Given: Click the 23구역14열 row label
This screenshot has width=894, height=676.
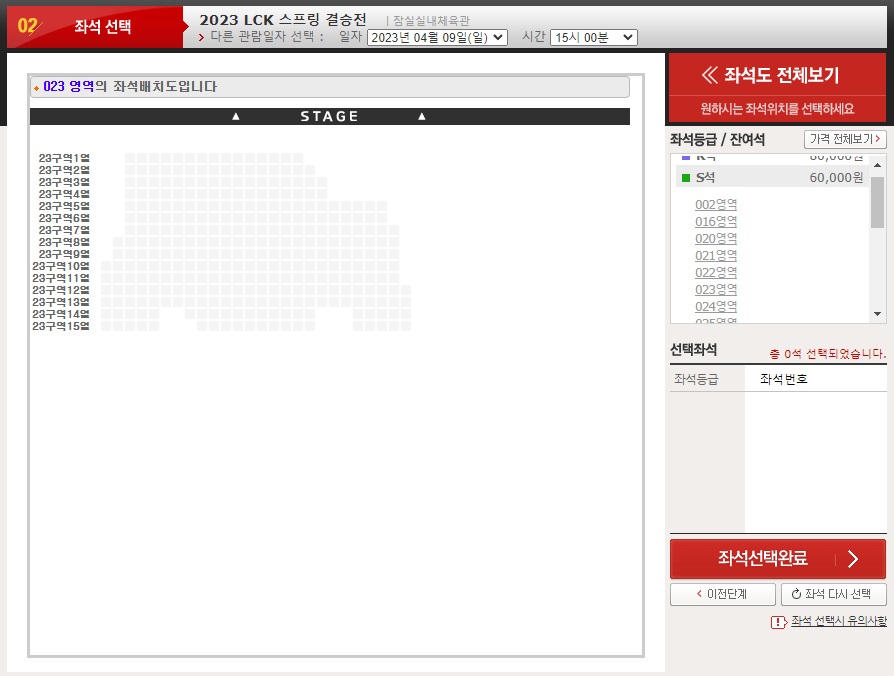Looking at the screenshot, I should pyautogui.click(x=61, y=314).
